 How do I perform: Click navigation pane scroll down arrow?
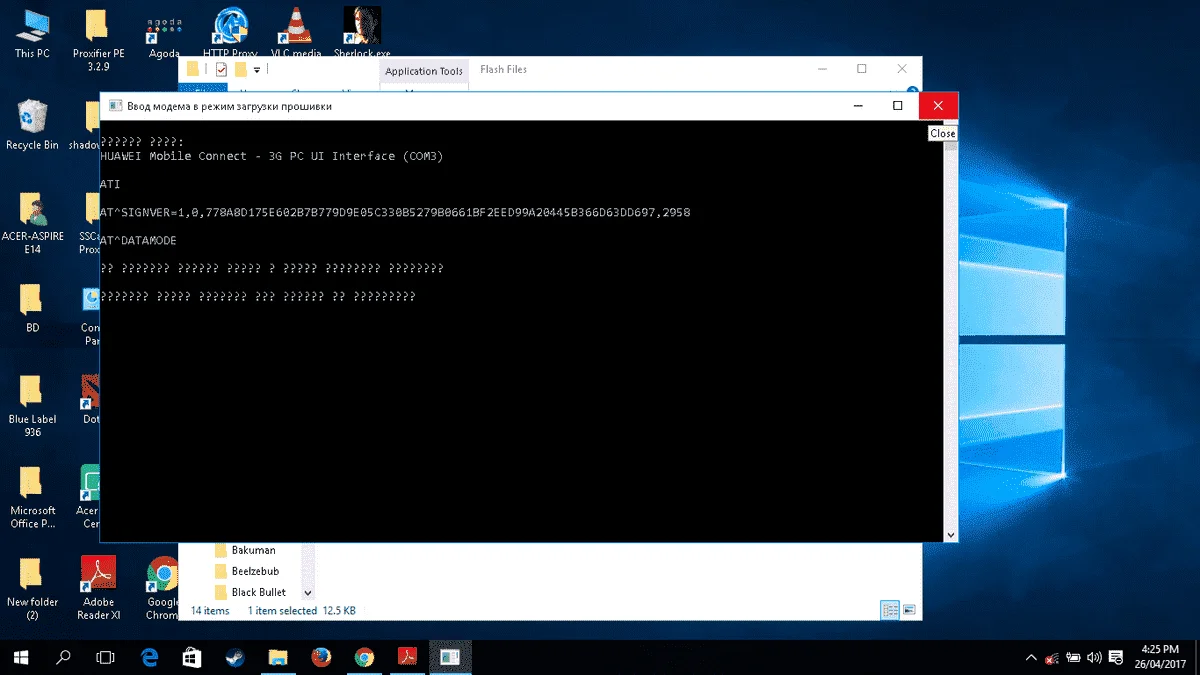click(308, 593)
